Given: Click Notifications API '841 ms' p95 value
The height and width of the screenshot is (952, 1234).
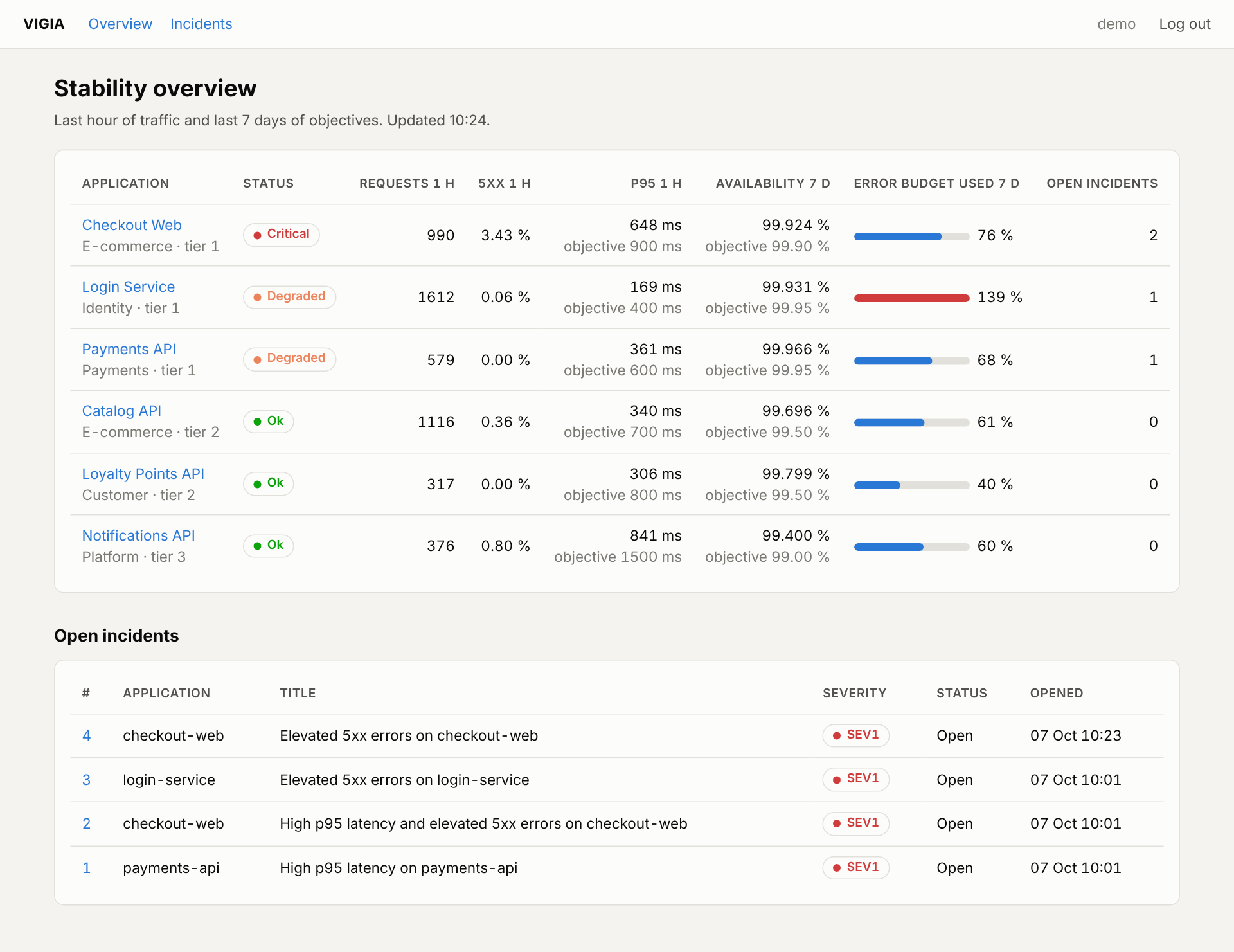Looking at the screenshot, I should click(656, 535).
